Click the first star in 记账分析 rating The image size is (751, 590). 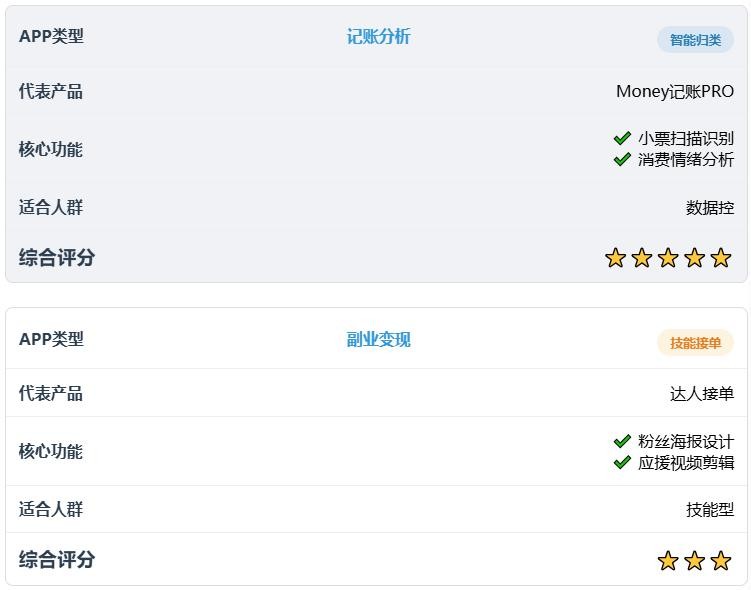[615, 258]
